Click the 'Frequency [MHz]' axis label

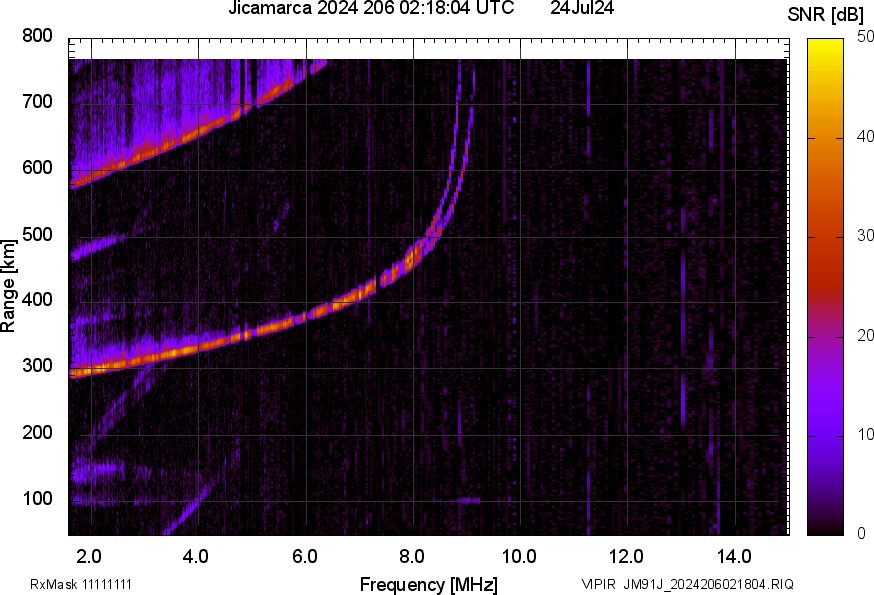429,585
